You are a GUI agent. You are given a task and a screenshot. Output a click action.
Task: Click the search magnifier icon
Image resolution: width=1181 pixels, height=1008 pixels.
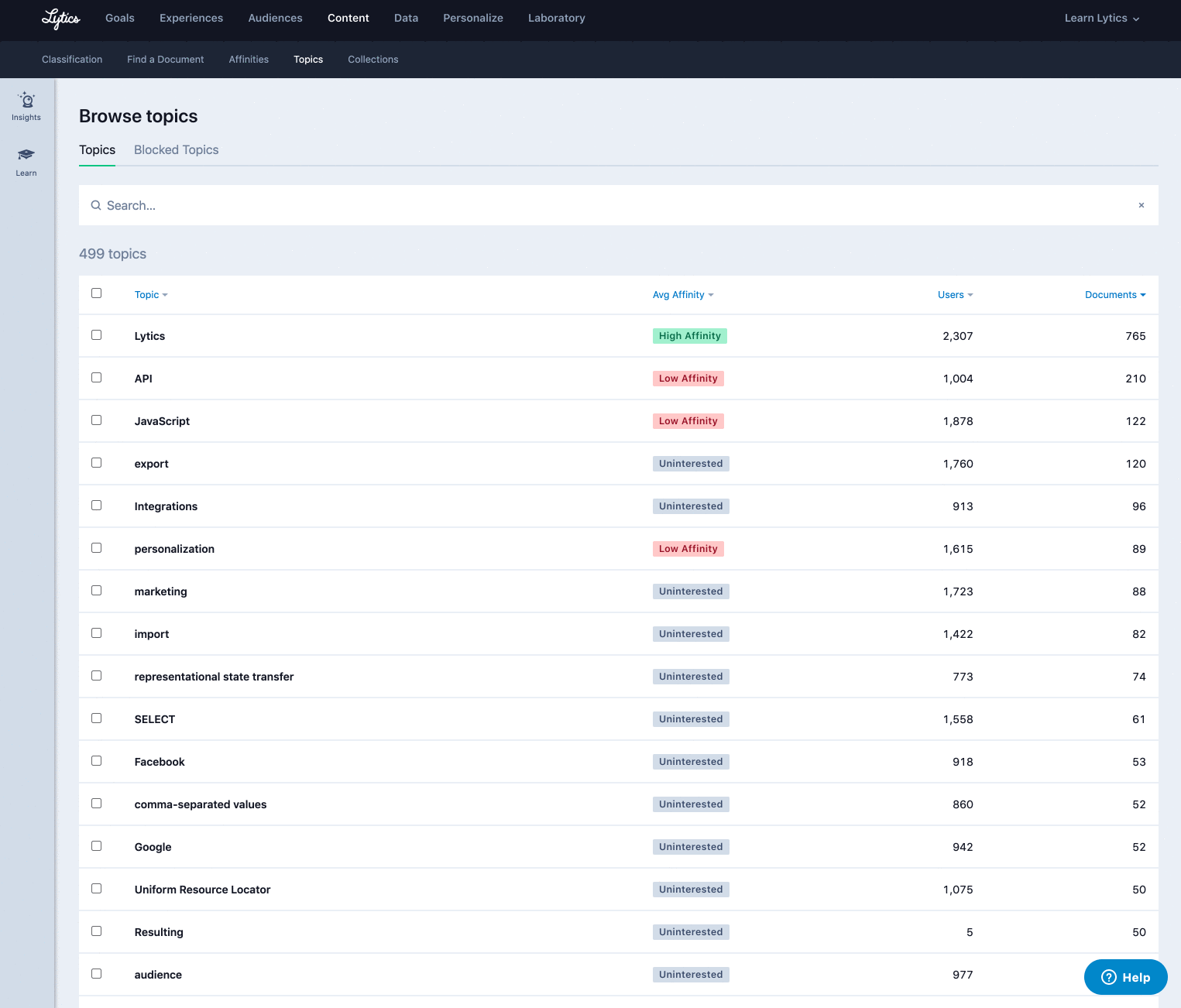(x=96, y=205)
